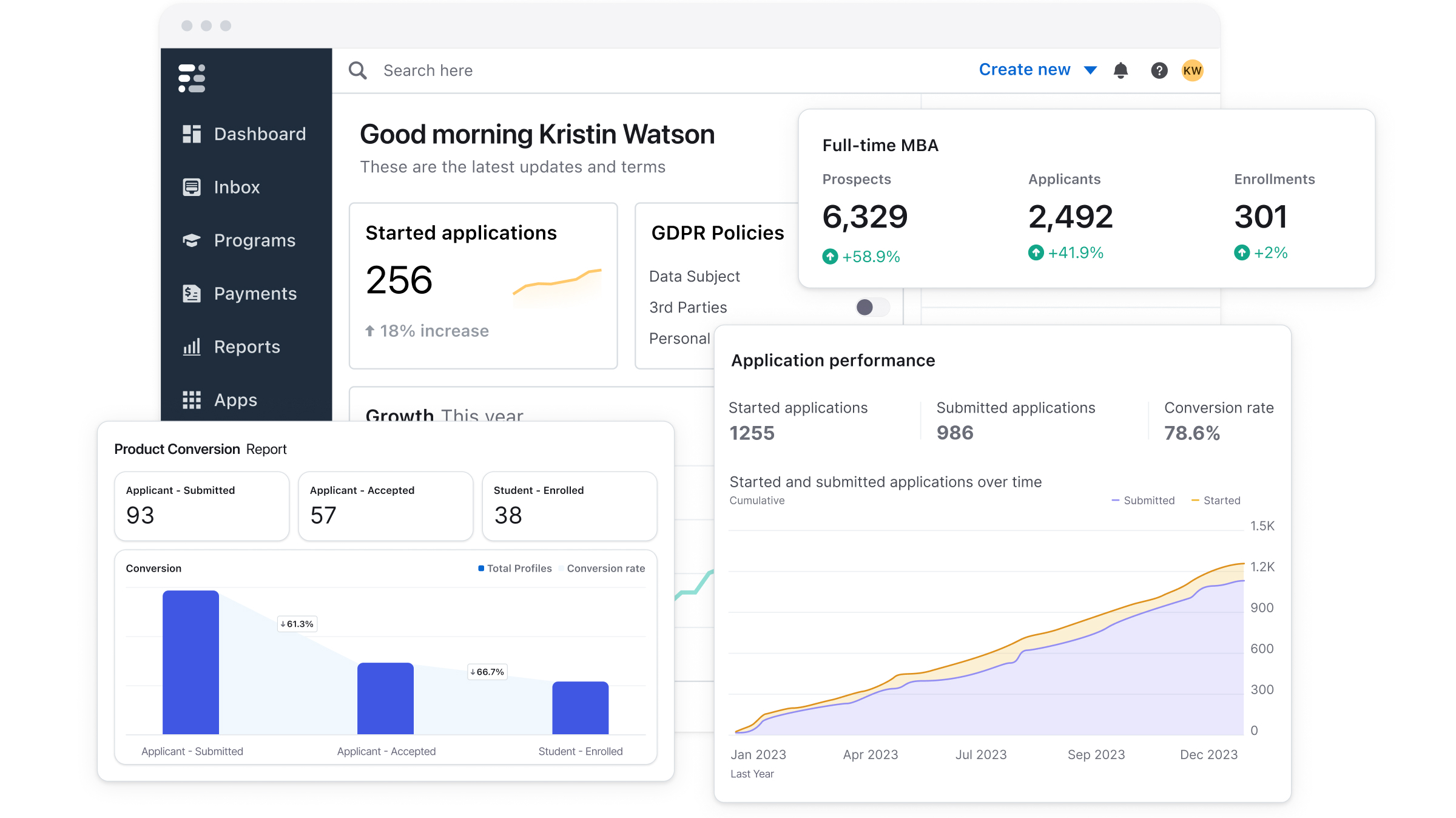This screenshot has height=818, width=1456.
Task: Select the Payments menu item label
Action: coord(255,294)
